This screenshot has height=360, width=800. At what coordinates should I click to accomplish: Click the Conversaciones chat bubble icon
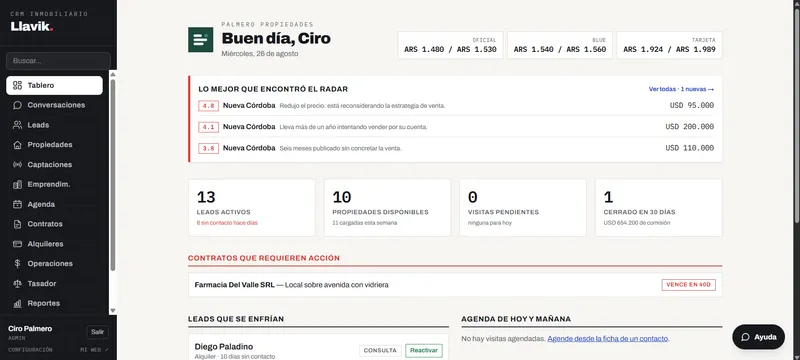pos(17,105)
